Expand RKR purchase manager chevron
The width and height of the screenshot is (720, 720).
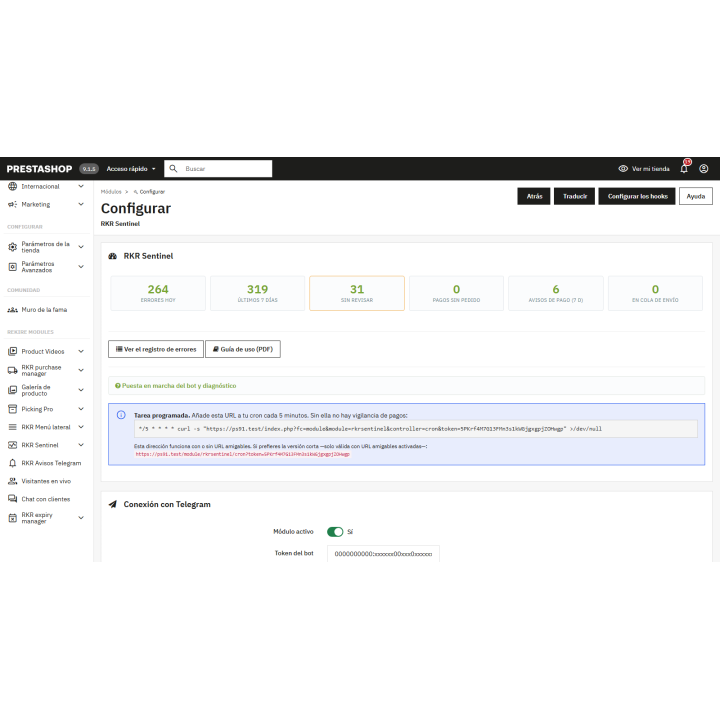(x=81, y=371)
